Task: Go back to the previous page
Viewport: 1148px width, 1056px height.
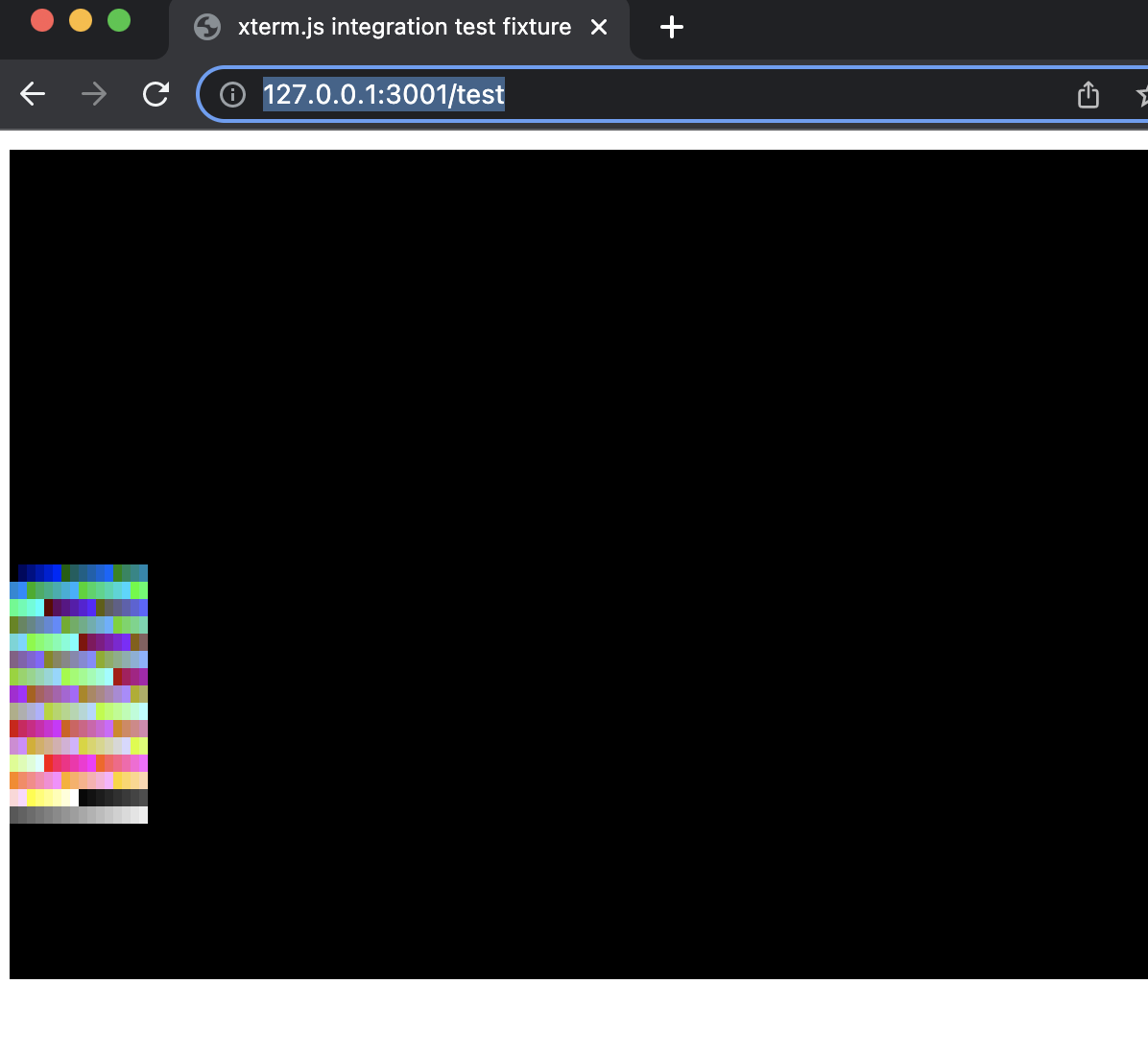Action: pos(33,94)
